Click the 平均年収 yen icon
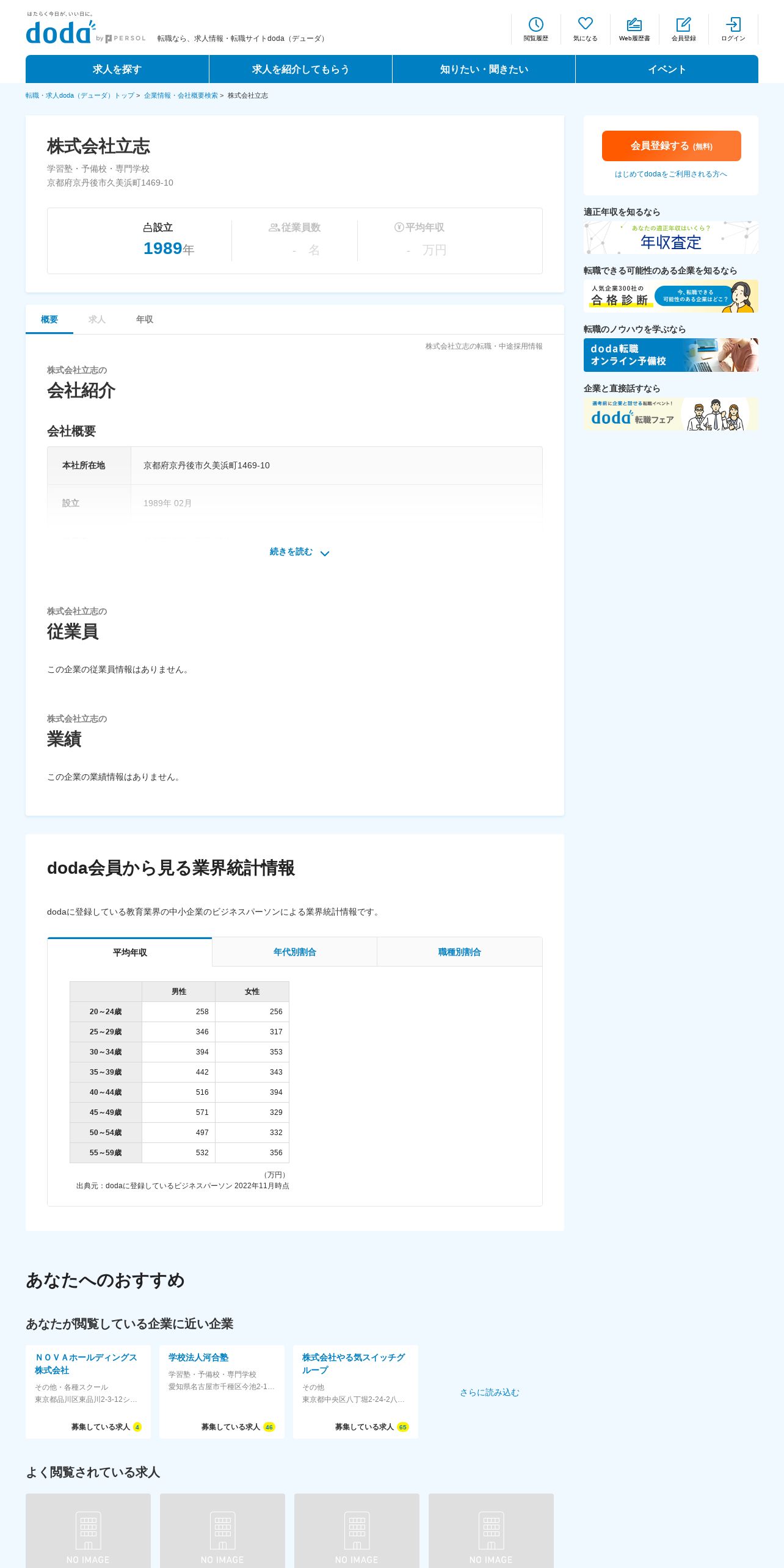The width and height of the screenshot is (784, 1568). tap(399, 227)
